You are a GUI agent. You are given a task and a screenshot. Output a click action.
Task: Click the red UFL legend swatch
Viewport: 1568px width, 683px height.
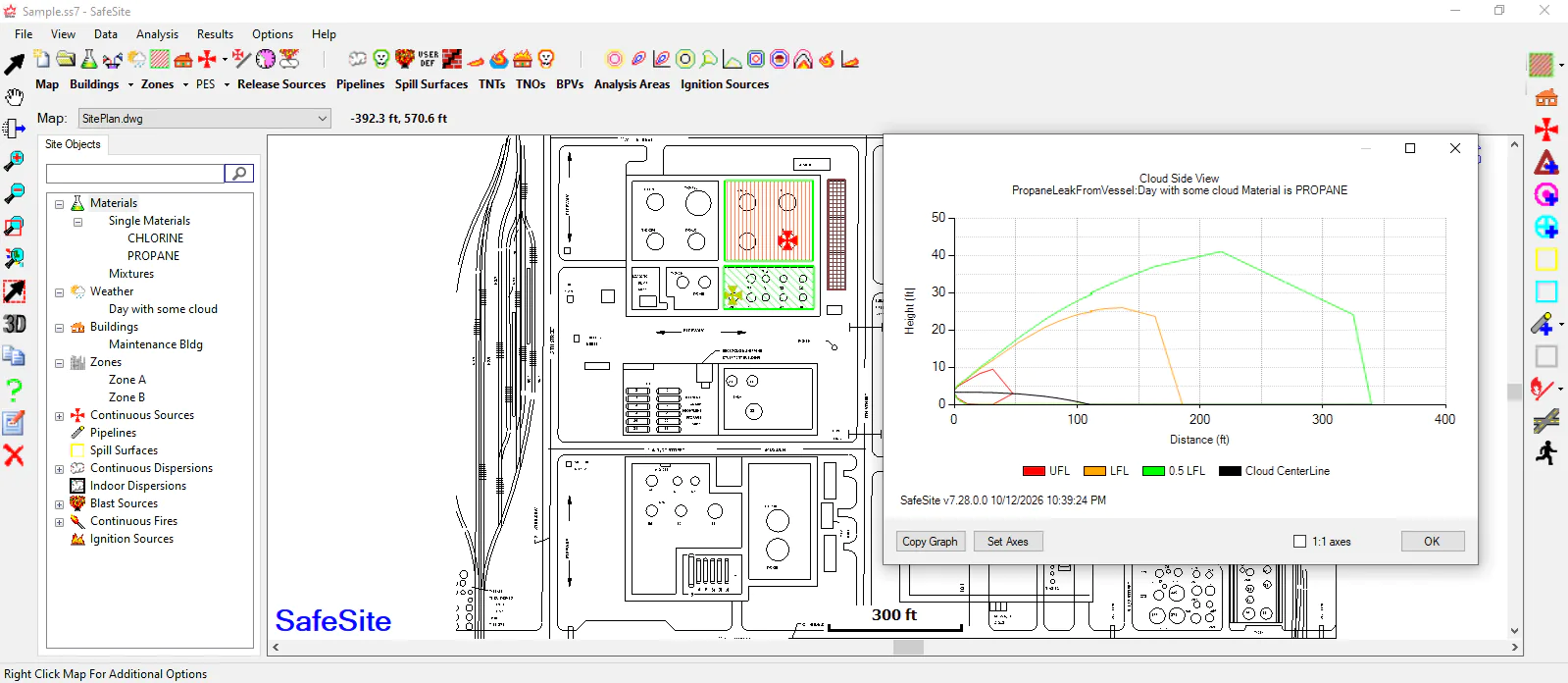[1034, 471]
